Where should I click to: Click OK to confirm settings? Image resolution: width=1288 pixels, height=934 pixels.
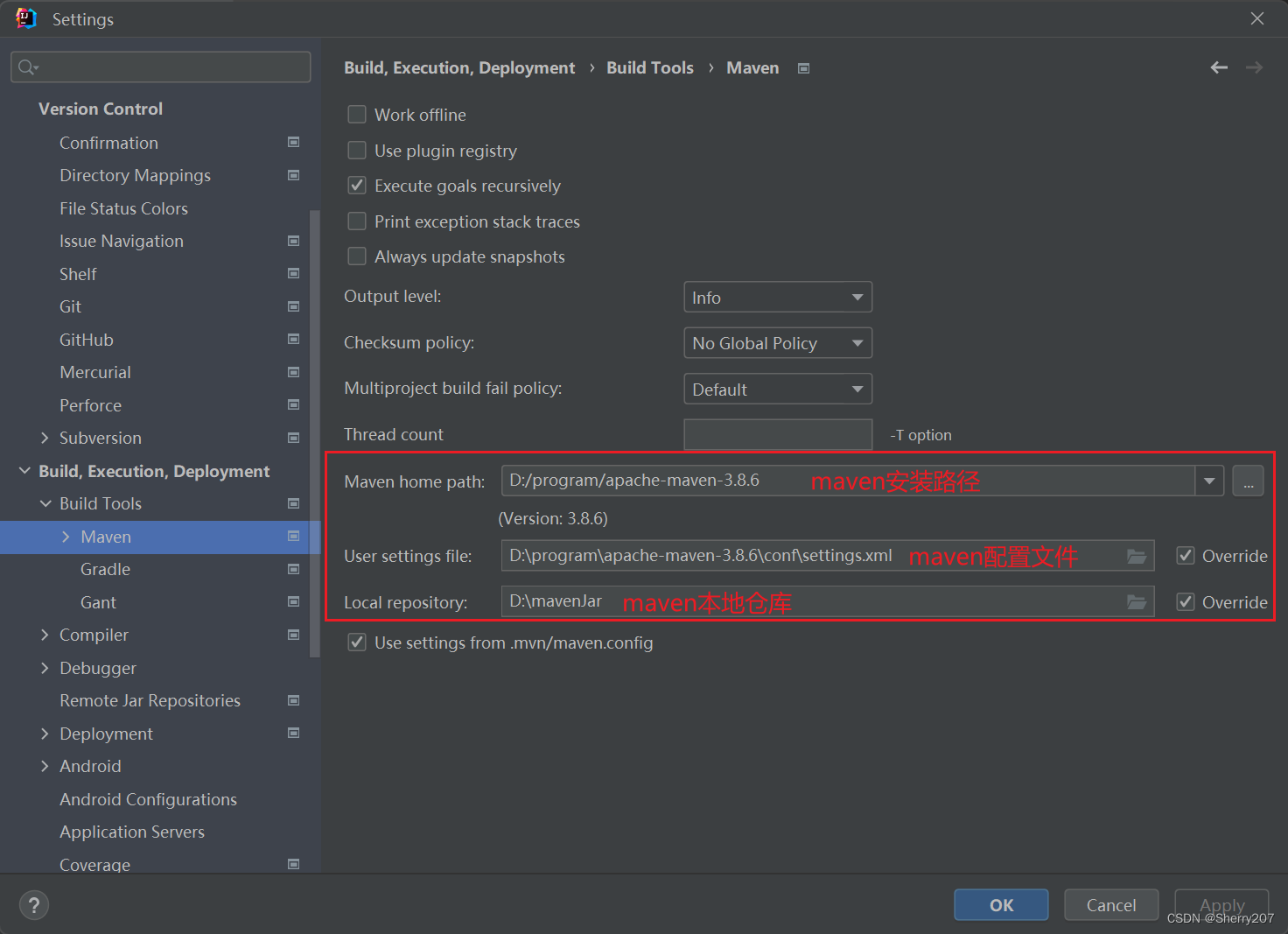(x=1001, y=905)
